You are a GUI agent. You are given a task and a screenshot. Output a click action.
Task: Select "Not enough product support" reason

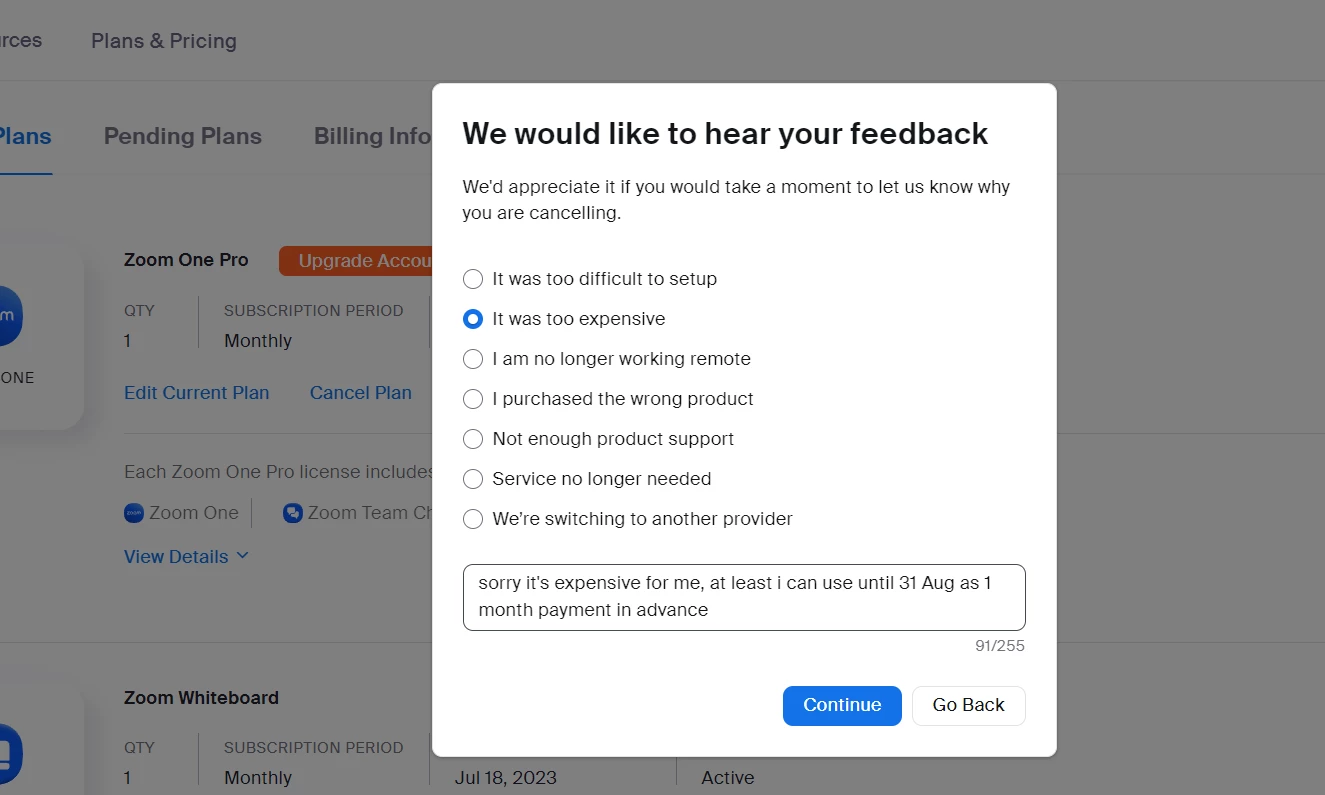[x=473, y=439]
